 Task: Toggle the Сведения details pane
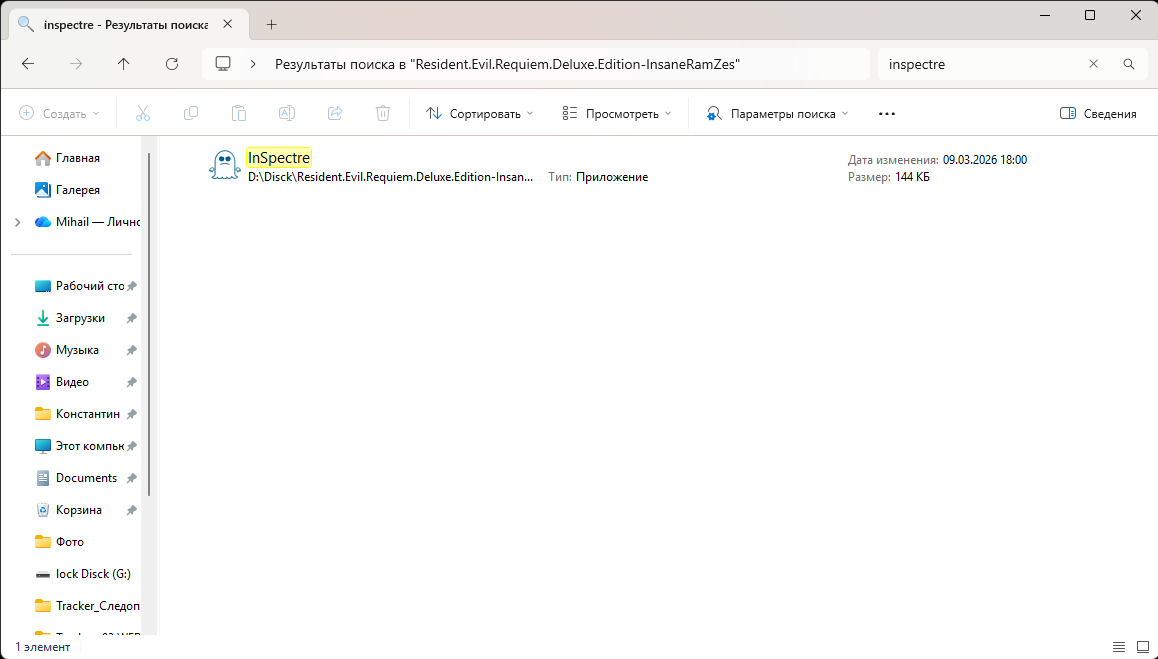click(1098, 114)
